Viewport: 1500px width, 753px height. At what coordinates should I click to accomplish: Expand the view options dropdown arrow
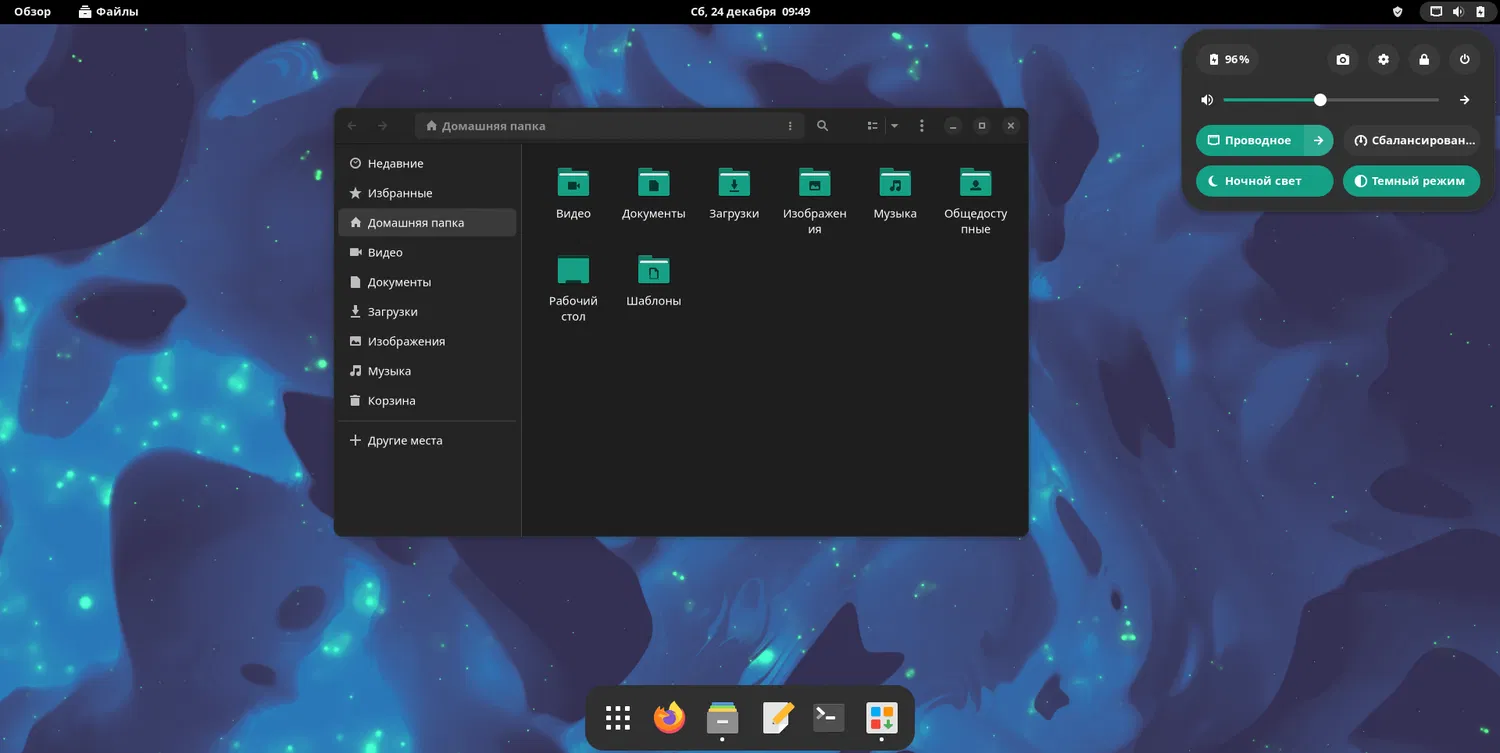pos(894,126)
